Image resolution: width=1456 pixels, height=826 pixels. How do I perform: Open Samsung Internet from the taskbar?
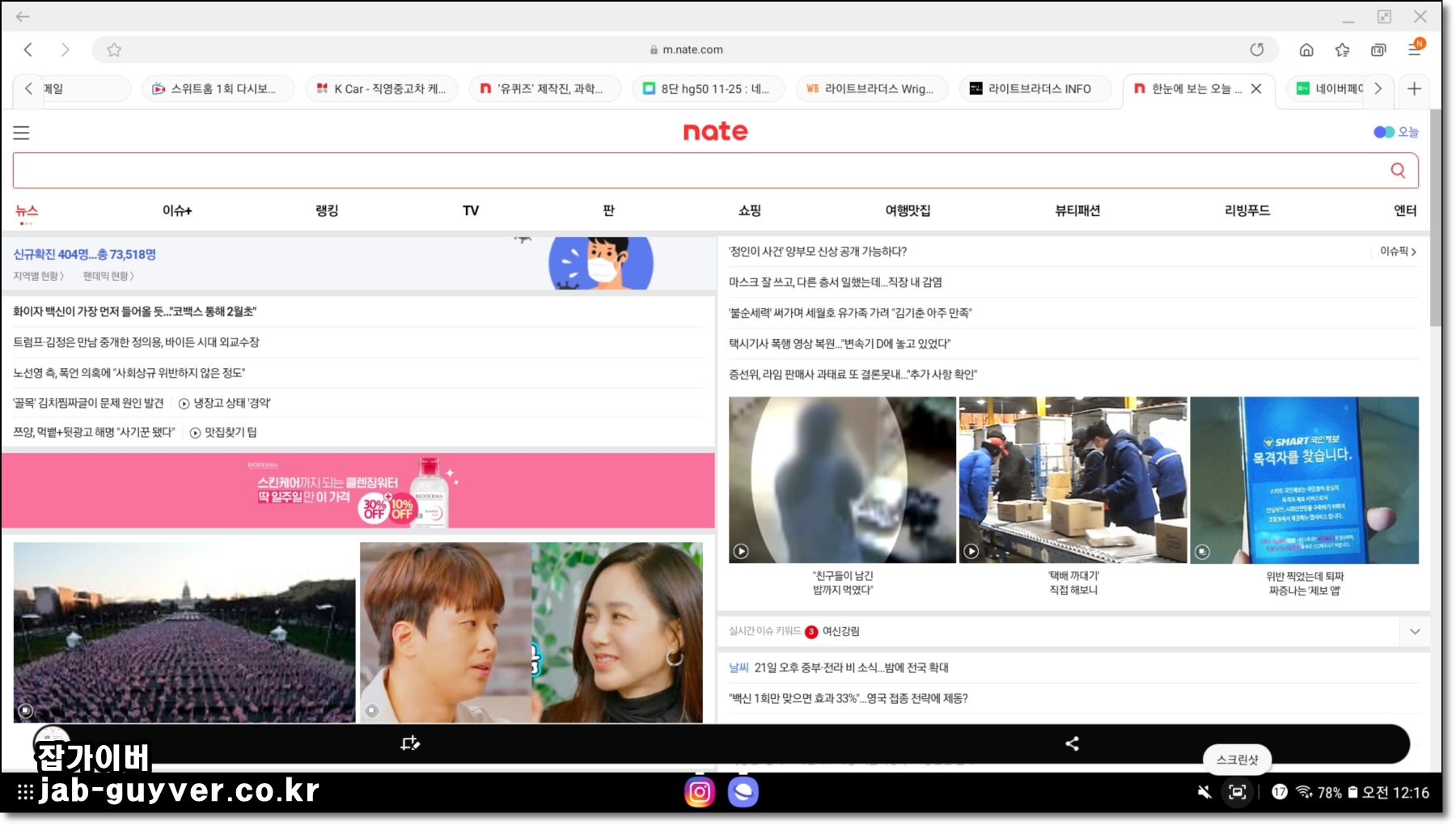[743, 792]
